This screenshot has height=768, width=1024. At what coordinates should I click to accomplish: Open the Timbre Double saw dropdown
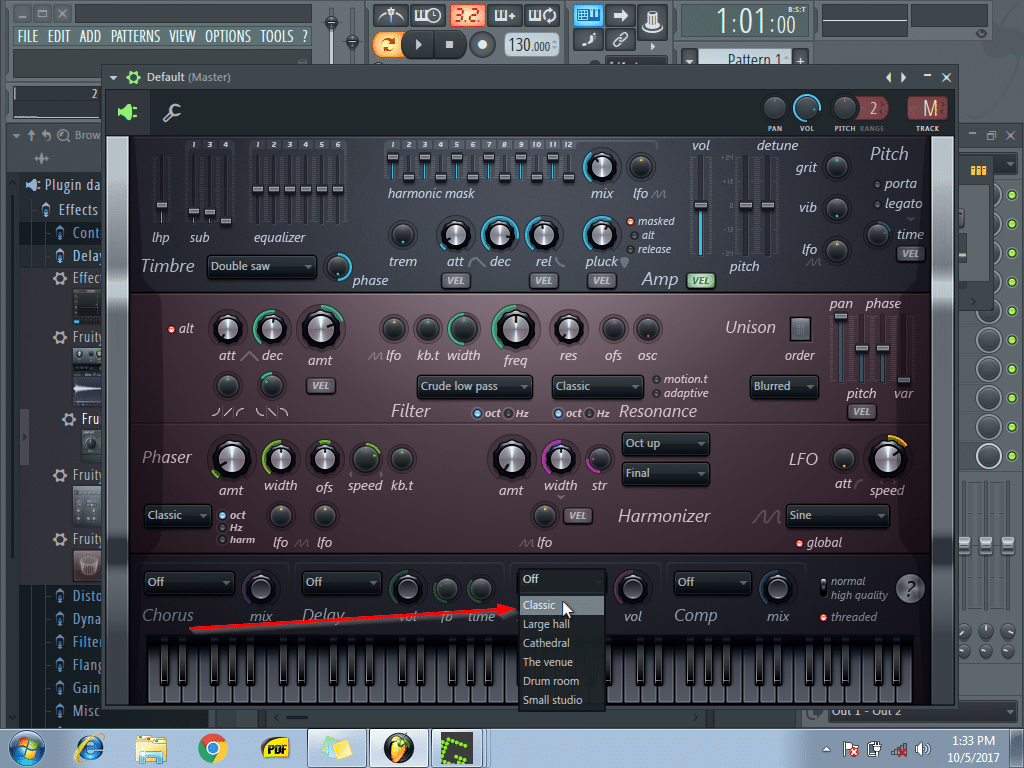262,267
